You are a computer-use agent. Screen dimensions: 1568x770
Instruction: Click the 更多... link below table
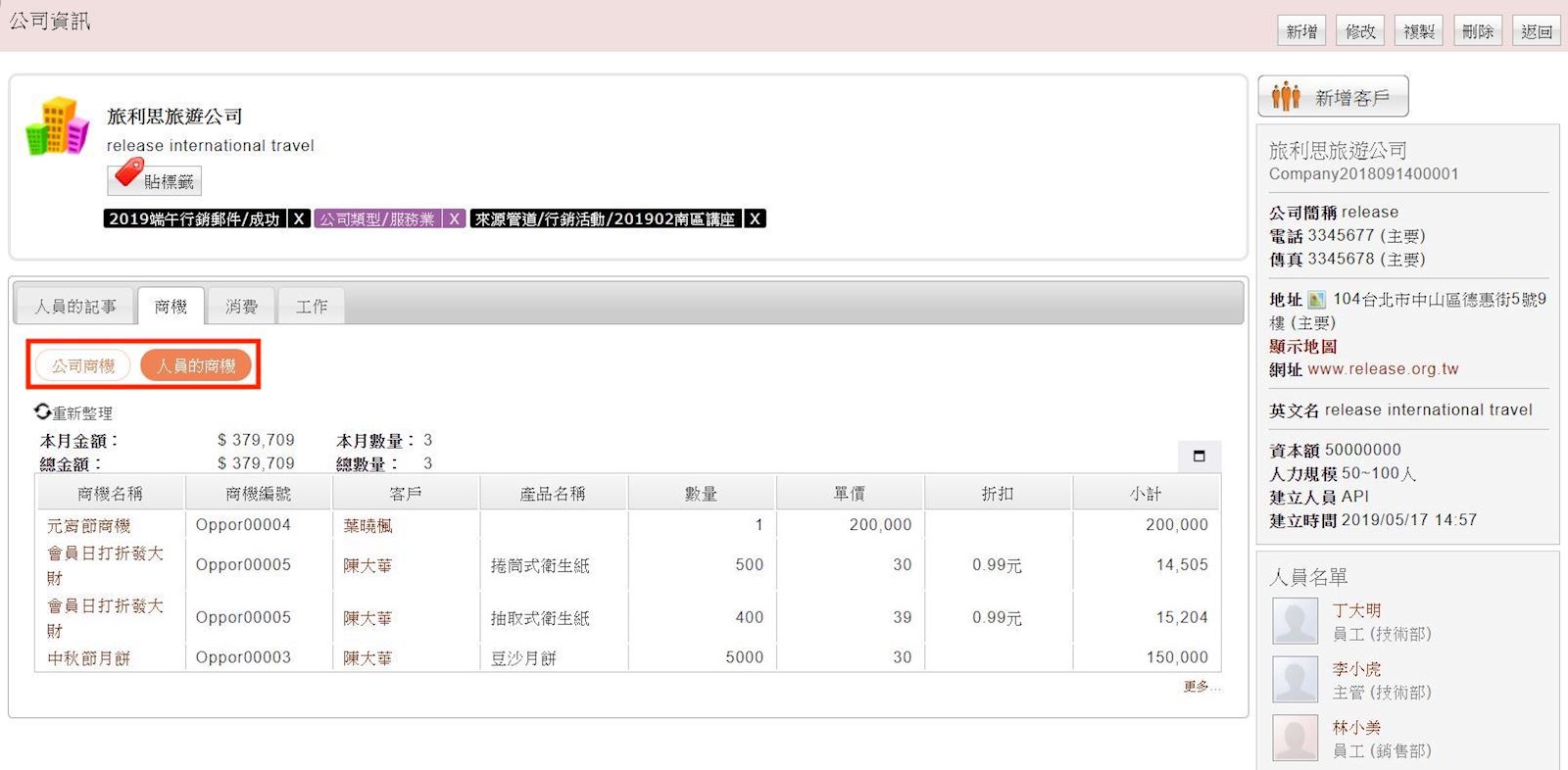[1201, 687]
